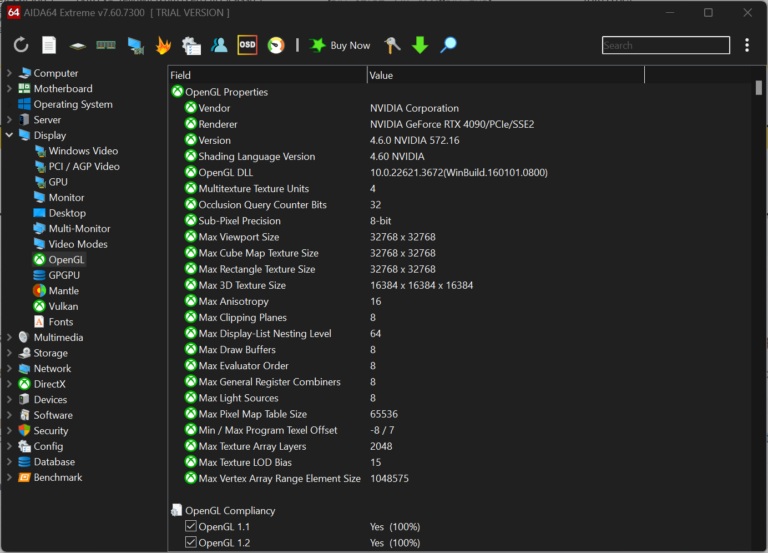Open the three-dot main menu
The image size is (768, 553).
tap(747, 45)
